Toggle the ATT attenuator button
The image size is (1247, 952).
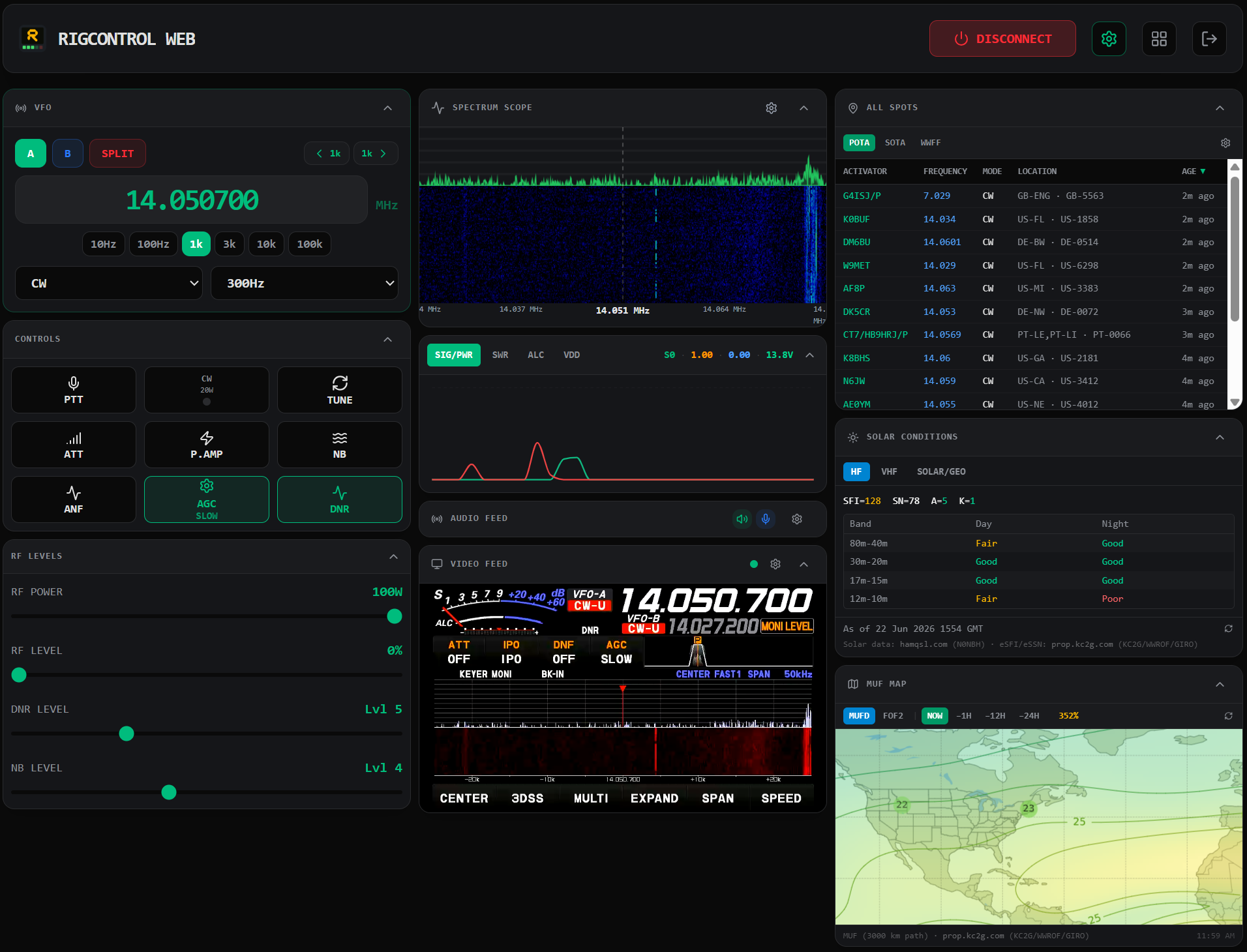[x=74, y=445]
